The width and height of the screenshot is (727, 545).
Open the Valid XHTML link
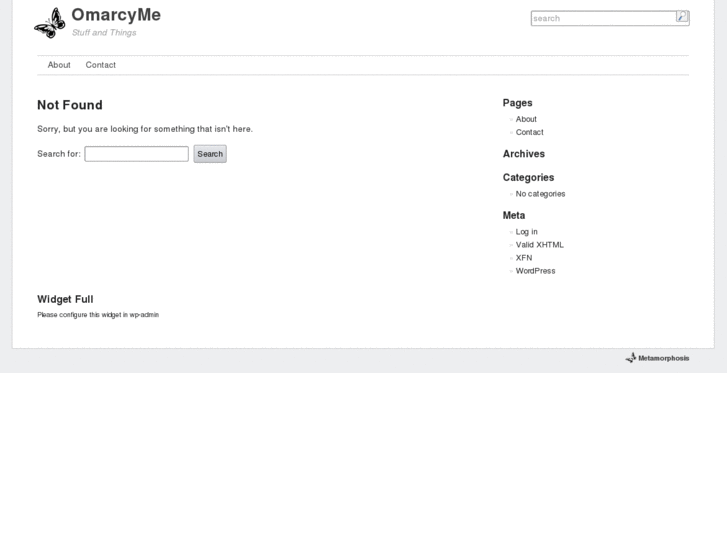[540, 245]
